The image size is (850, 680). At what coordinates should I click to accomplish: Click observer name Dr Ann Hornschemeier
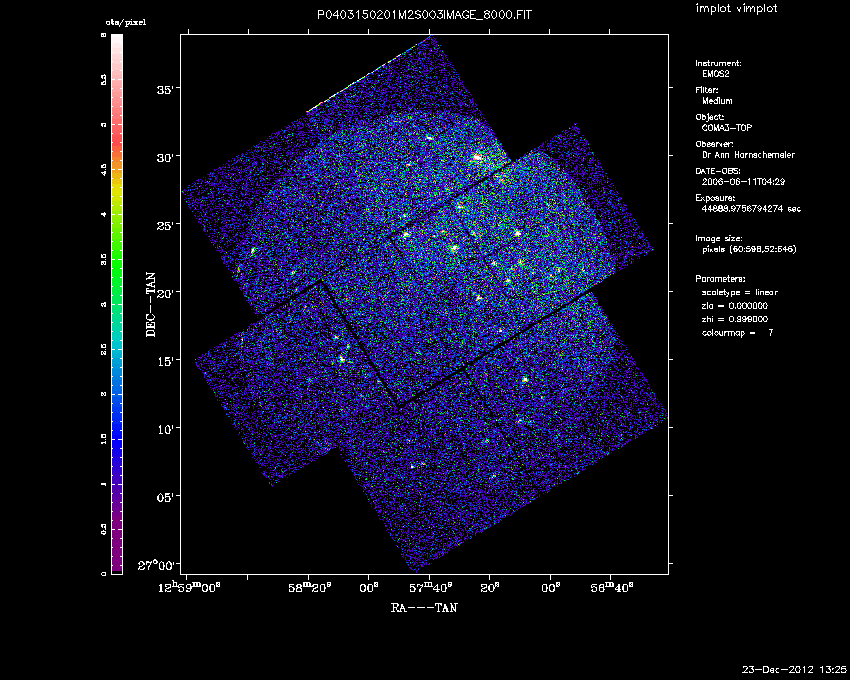[749, 155]
